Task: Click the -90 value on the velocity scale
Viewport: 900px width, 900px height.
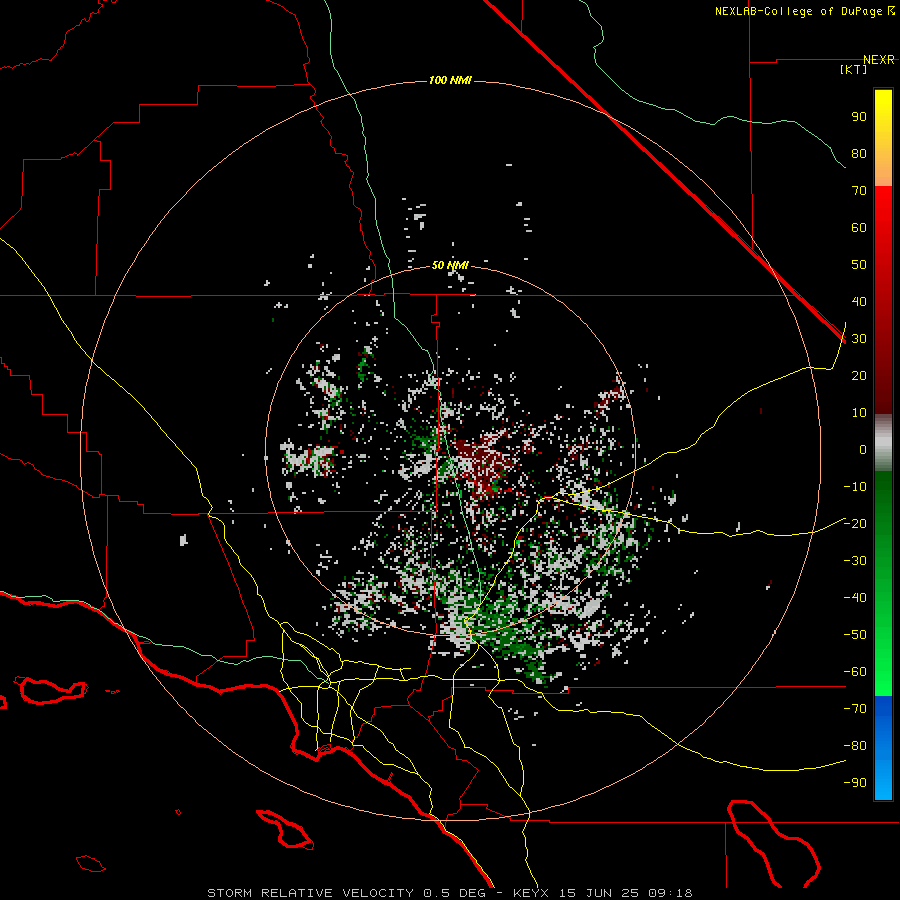Action: click(855, 783)
